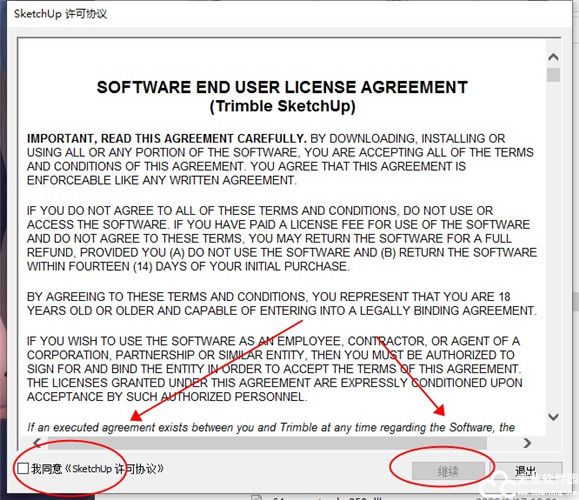Click the grayed 继续 continue button
Screen dimensions: 579x500
coord(448,471)
